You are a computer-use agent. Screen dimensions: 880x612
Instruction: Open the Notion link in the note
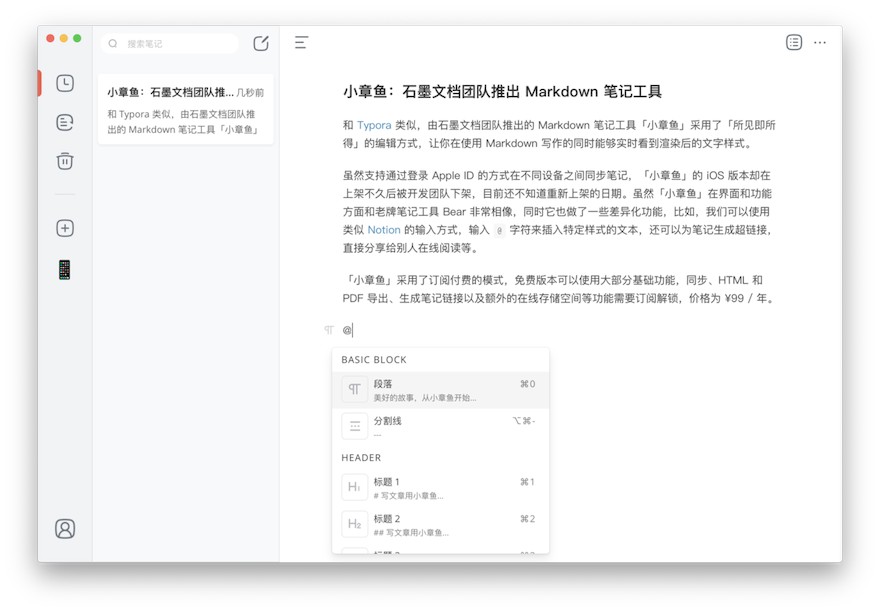pyautogui.click(x=384, y=230)
